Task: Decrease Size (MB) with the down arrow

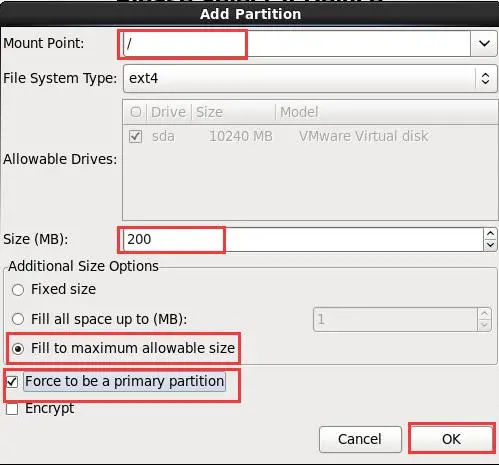Action: 490,245
